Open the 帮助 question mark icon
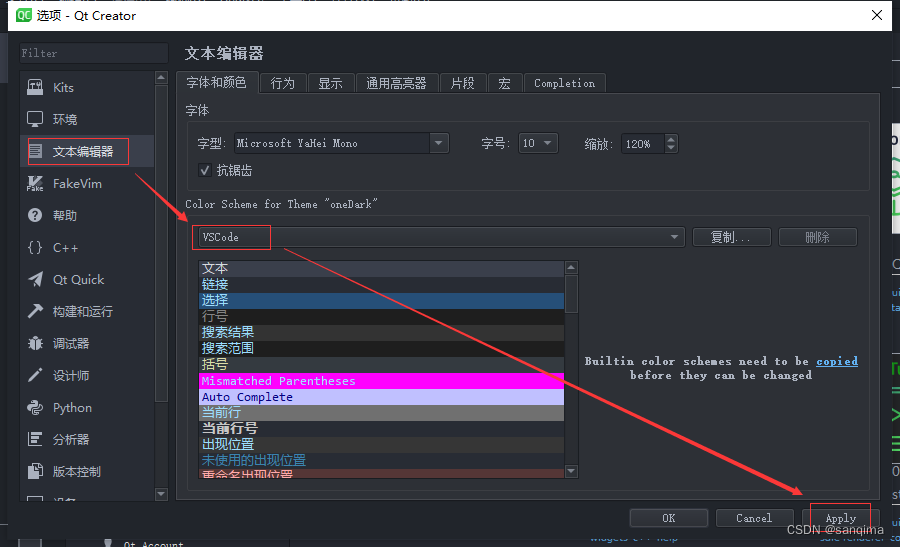The image size is (900, 547). pyautogui.click(x=35, y=215)
